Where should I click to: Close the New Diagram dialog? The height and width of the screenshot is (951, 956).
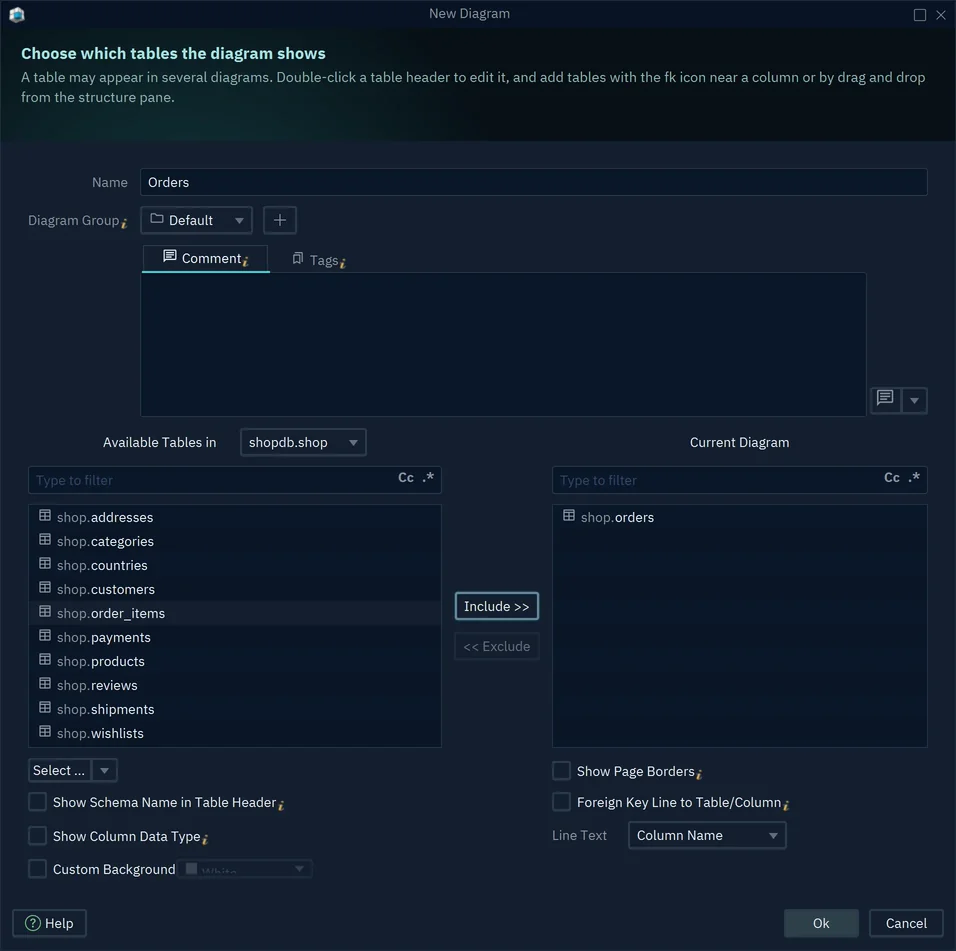(x=941, y=15)
